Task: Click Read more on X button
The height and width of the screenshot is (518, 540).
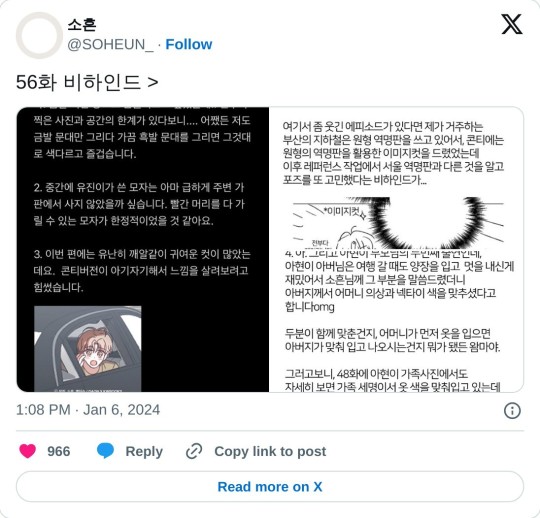Action: tap(270, 487)
